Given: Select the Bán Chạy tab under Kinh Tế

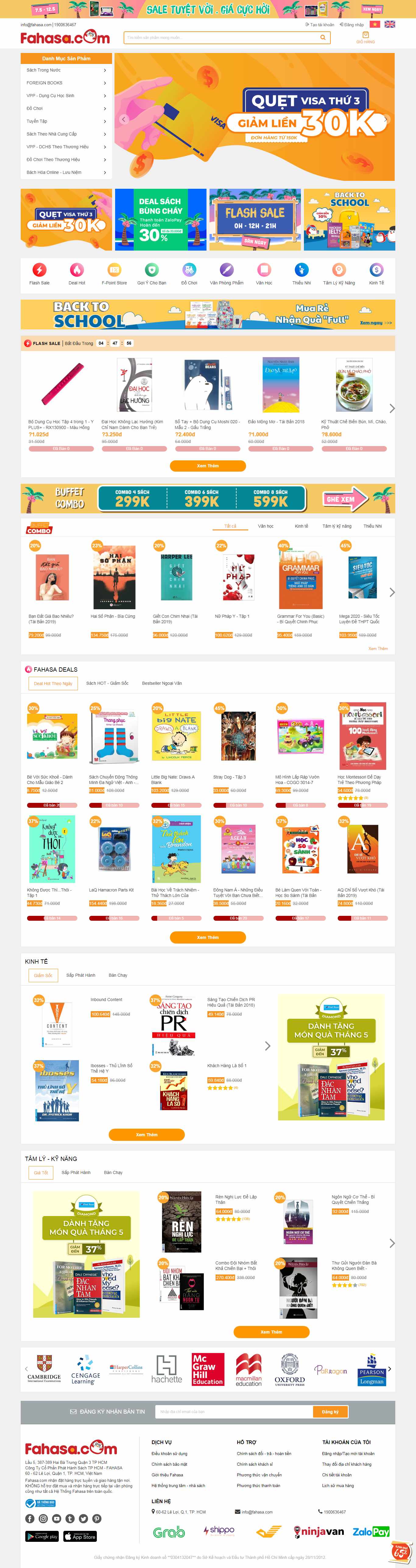Looking at the screenshot, I should coord(118,975).
